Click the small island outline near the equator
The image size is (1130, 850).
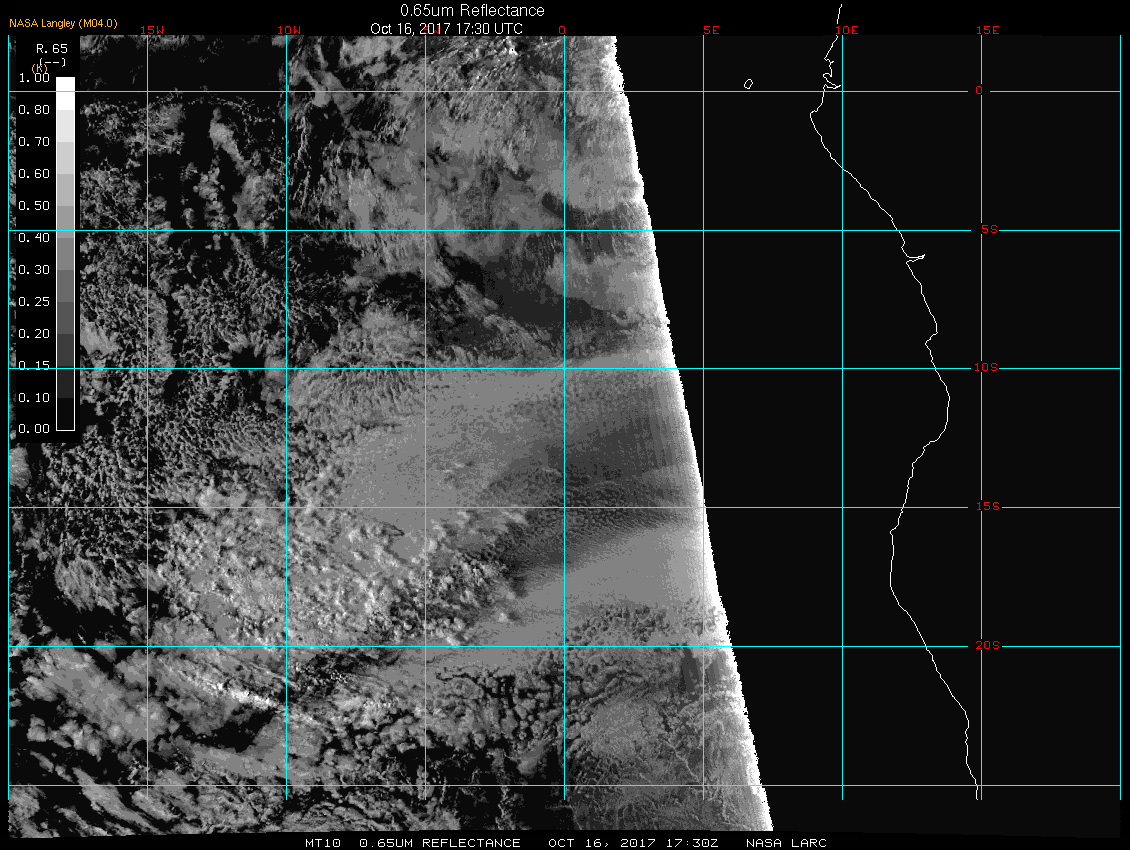tap(748, 84)
